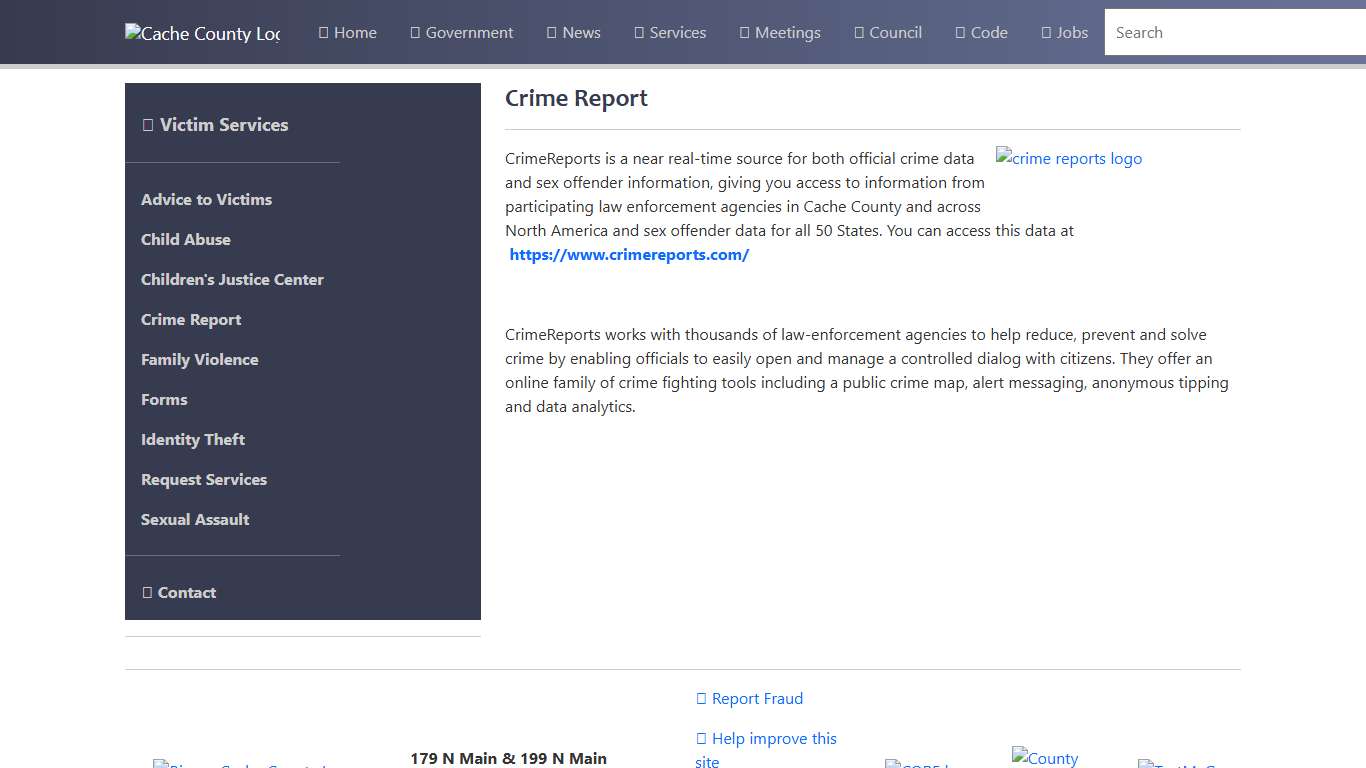The image size is (1366, 768).
Task: Open the Meetings menu item
Action: coord(779,32)
